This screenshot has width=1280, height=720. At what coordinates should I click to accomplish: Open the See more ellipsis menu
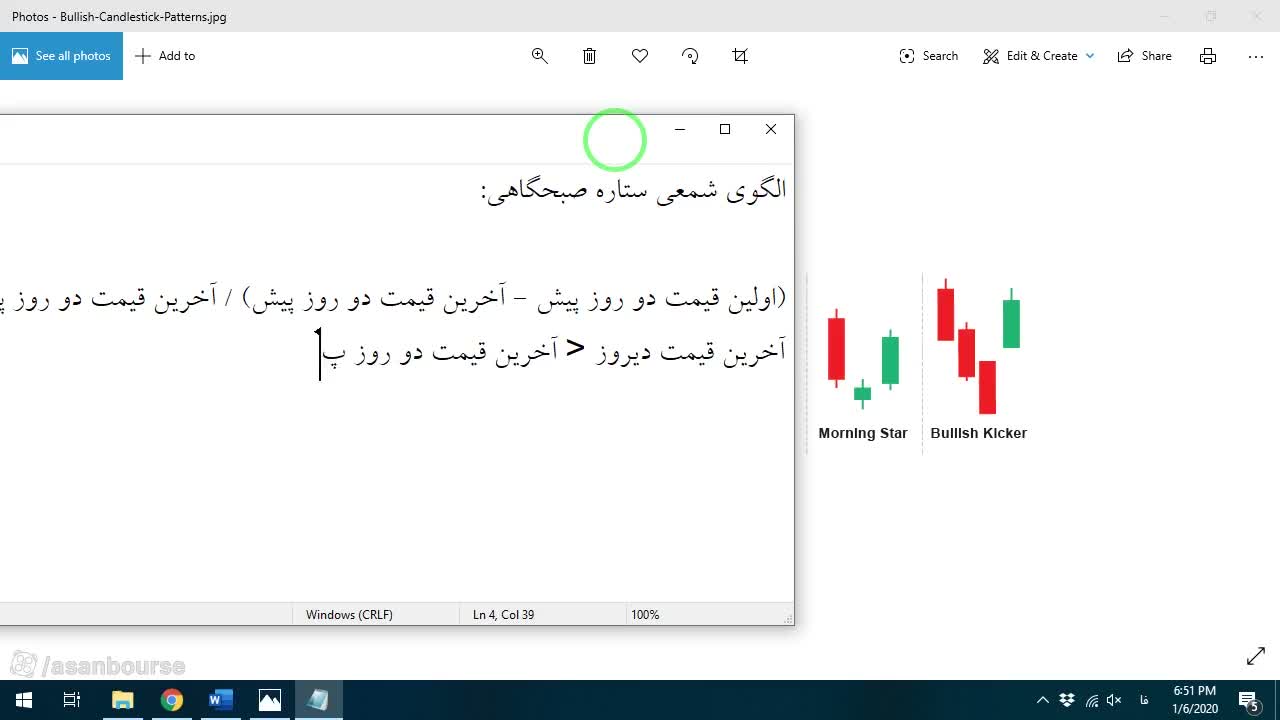(1256, 56)
